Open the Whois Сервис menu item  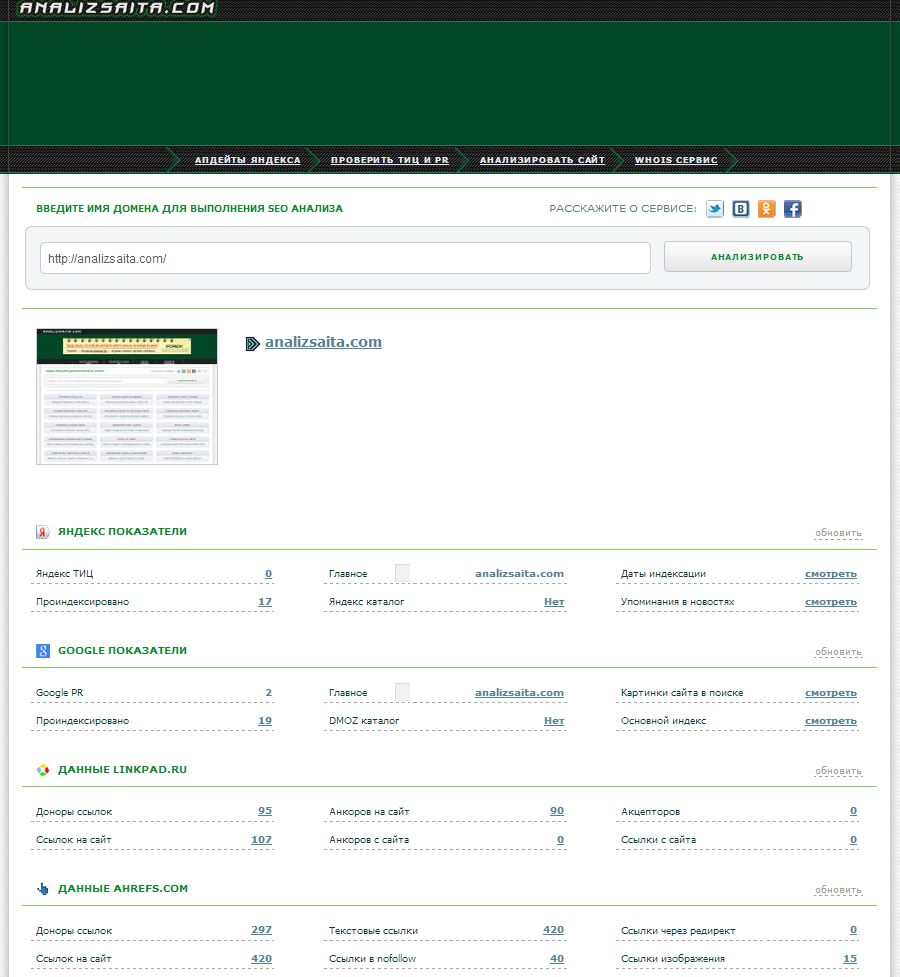coord(675,160)
